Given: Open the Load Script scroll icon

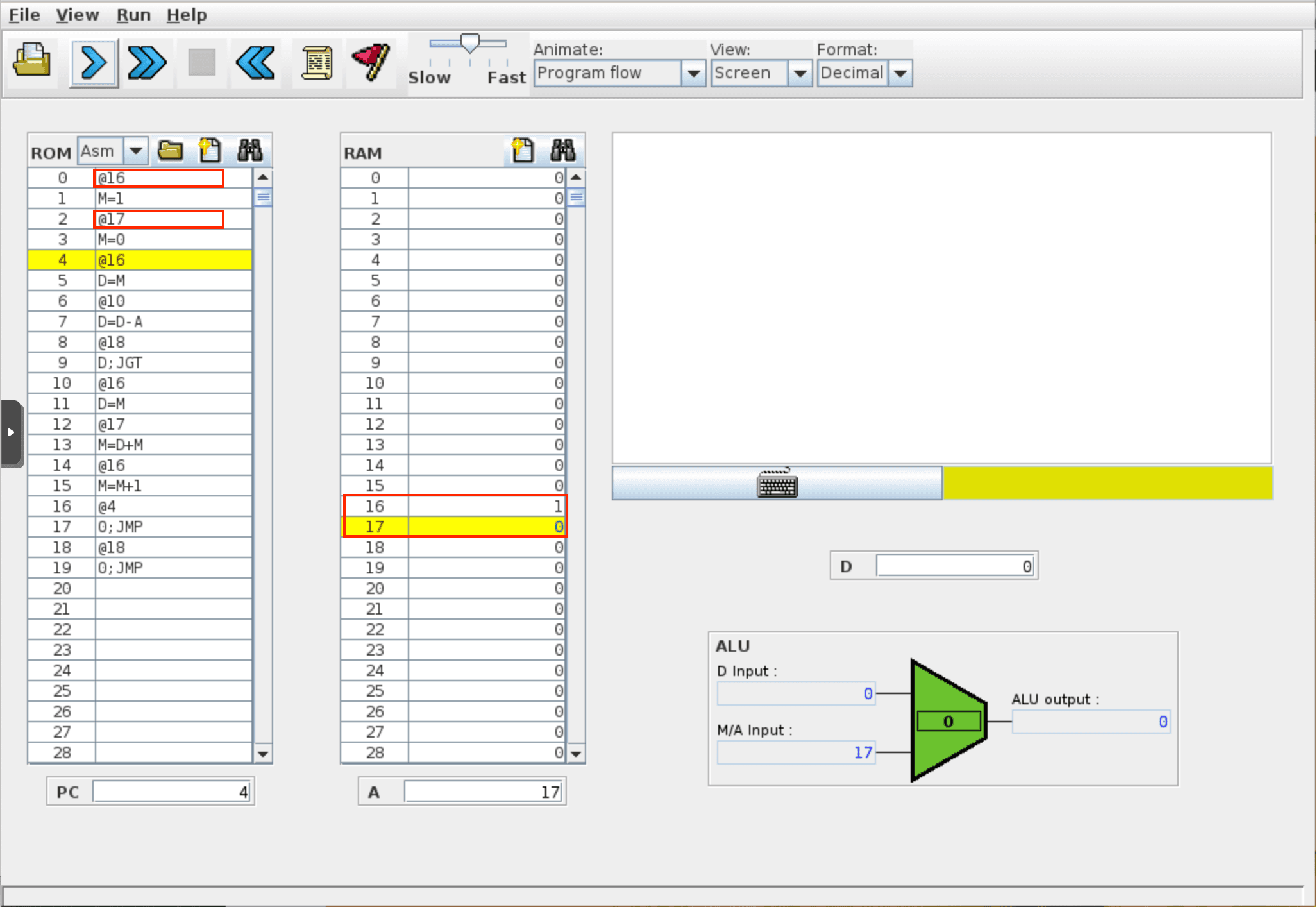Looking at the screenshot, I should (317, 63).
